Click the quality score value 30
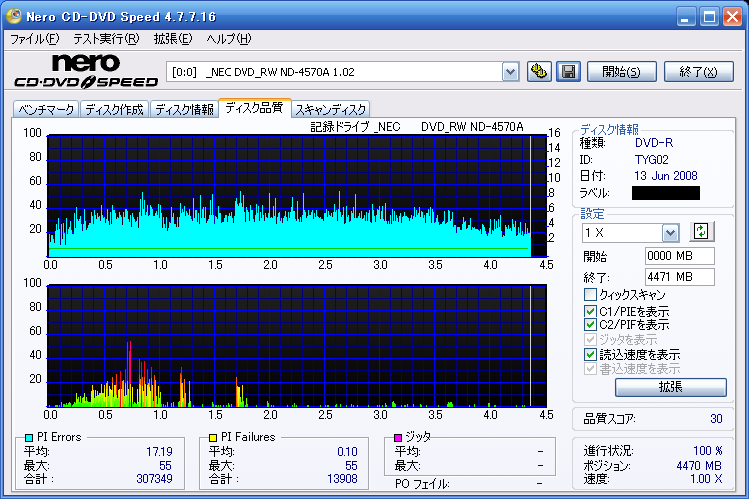Image resolution: width=749 pixels, height=499 pixels. tap(716, 419)
